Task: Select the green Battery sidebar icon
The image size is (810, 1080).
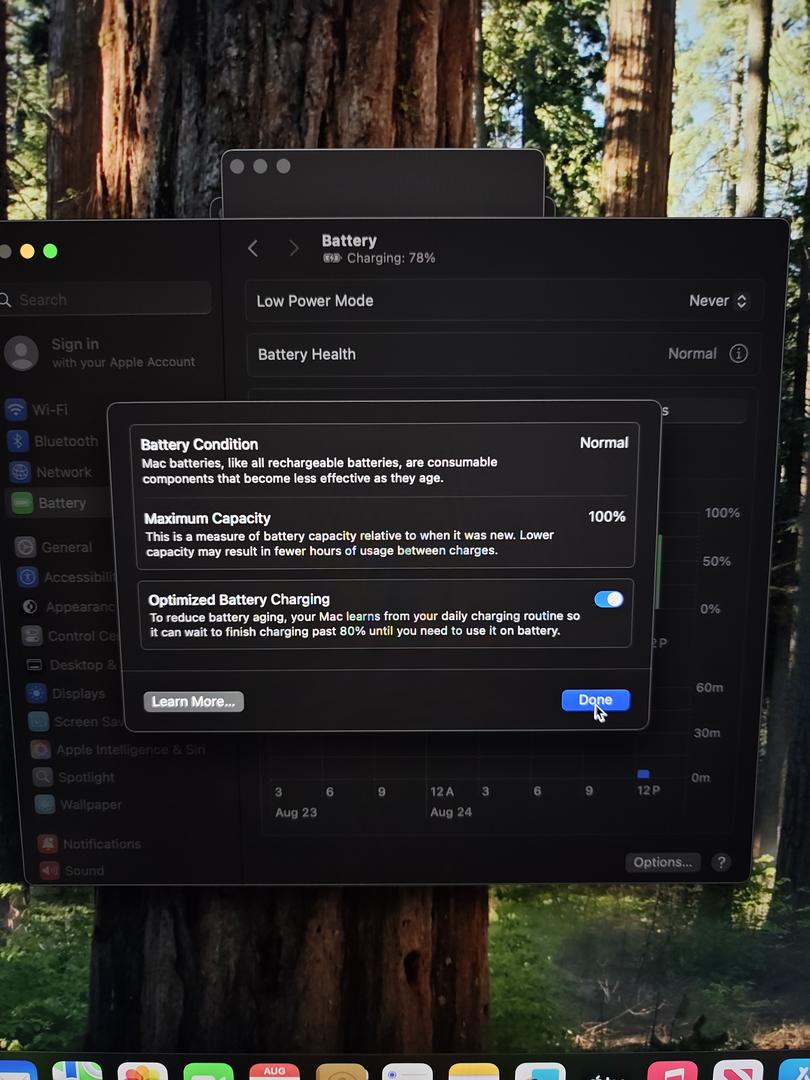Action: (x=22, y=503)
